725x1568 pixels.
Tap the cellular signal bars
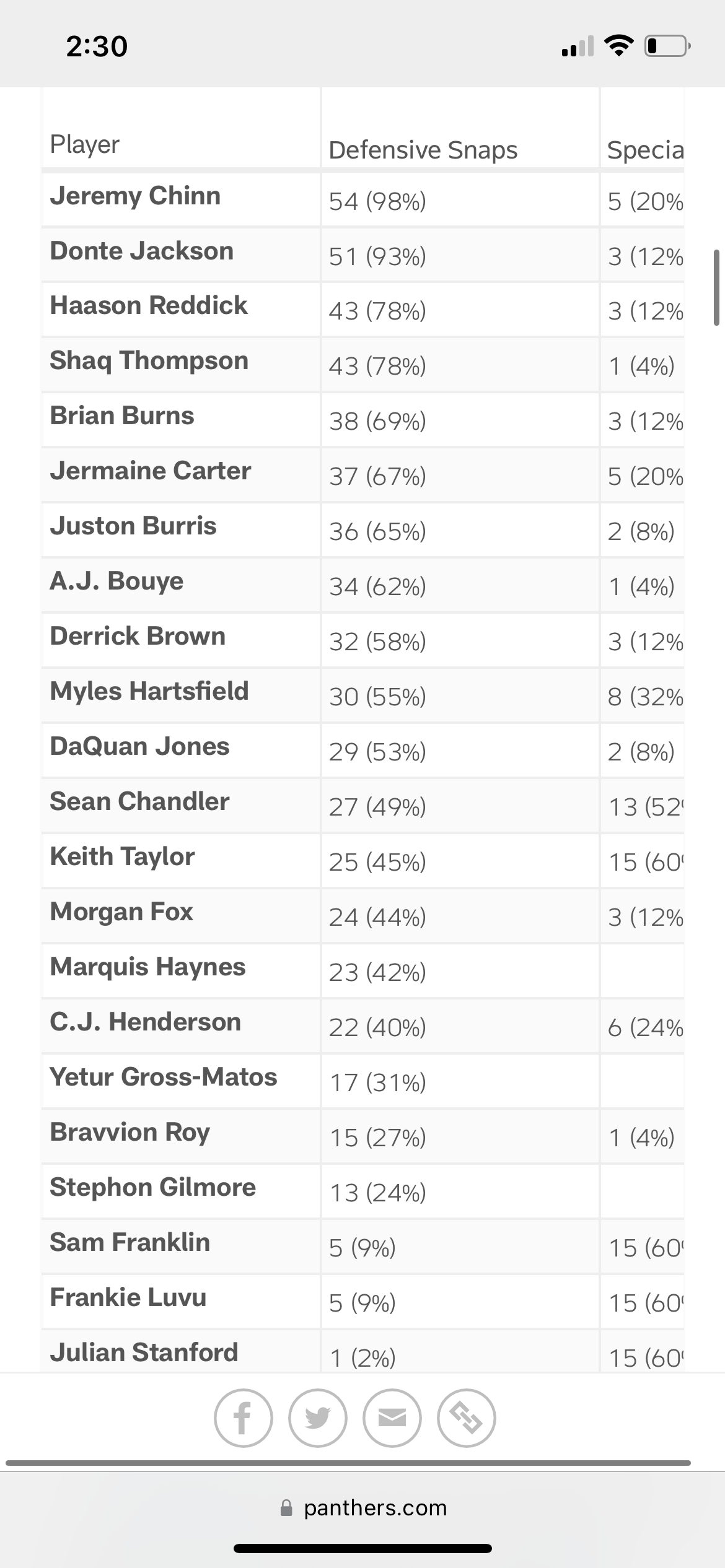578,46
